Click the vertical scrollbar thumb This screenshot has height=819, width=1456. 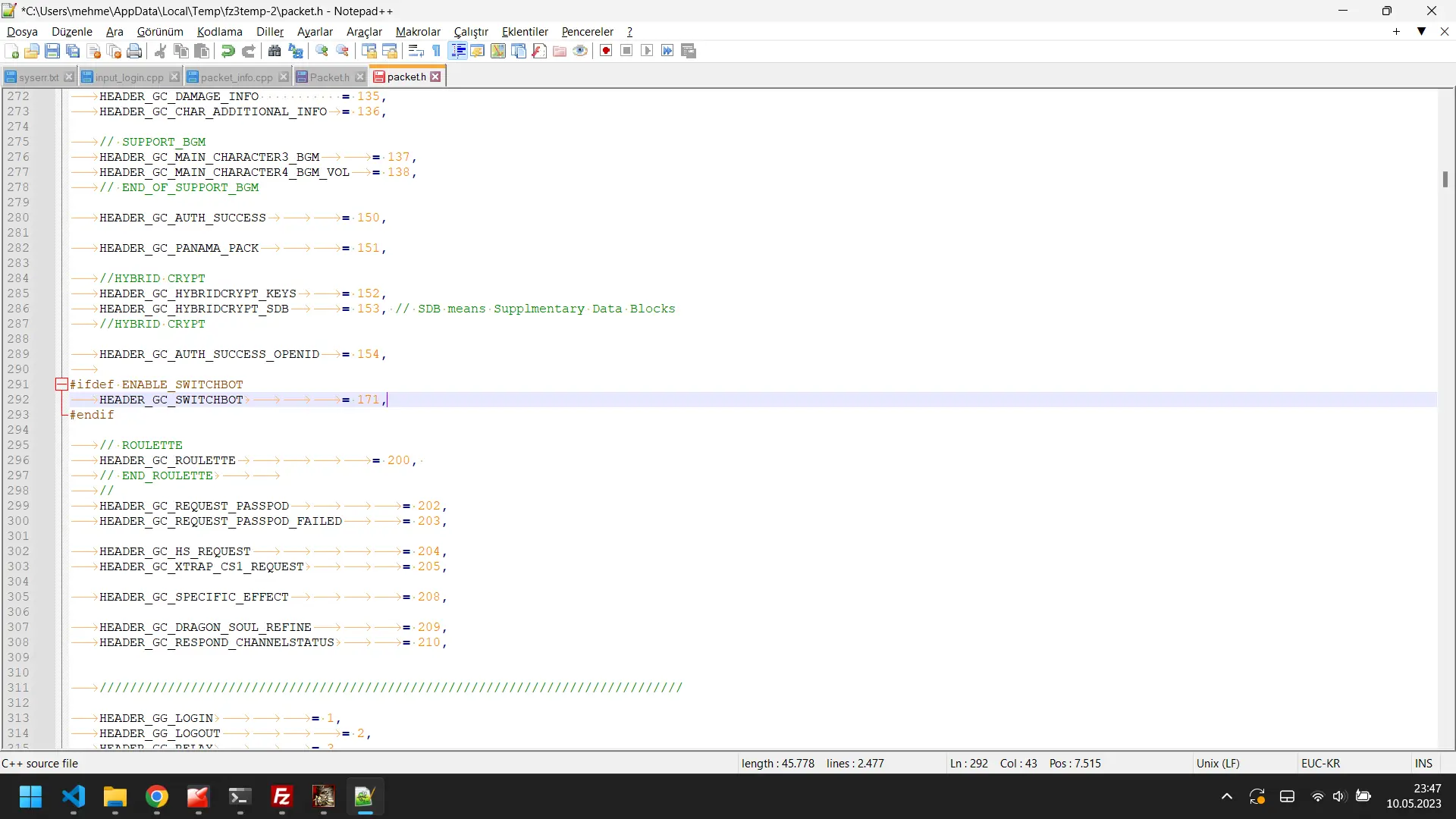(x=1445, y=179)
